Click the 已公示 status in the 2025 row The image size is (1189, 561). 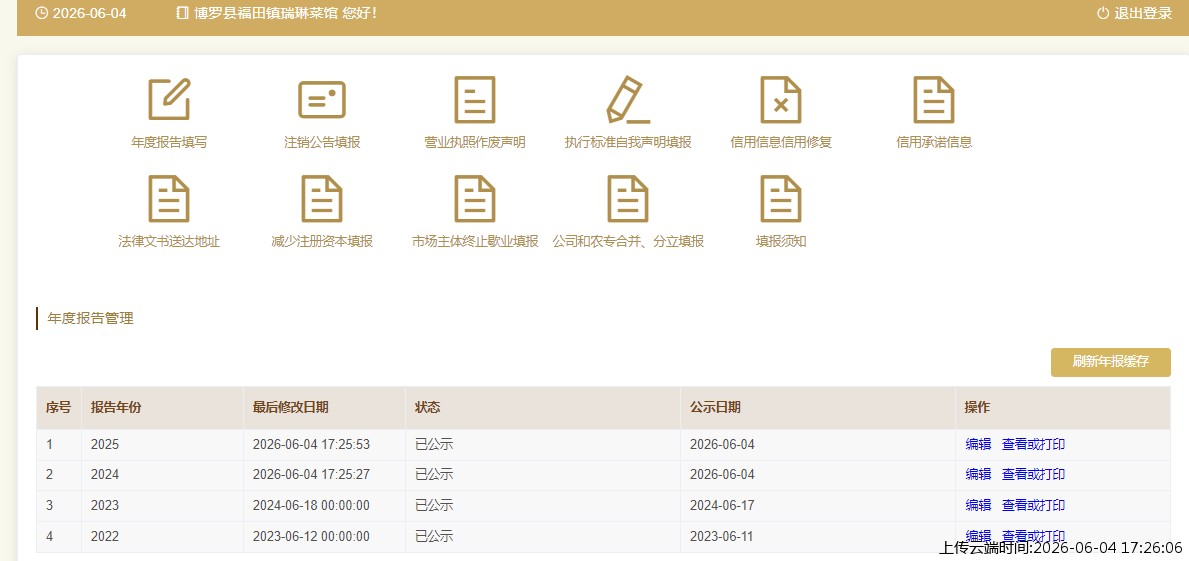pyautogui.click(x=434, y=444)
